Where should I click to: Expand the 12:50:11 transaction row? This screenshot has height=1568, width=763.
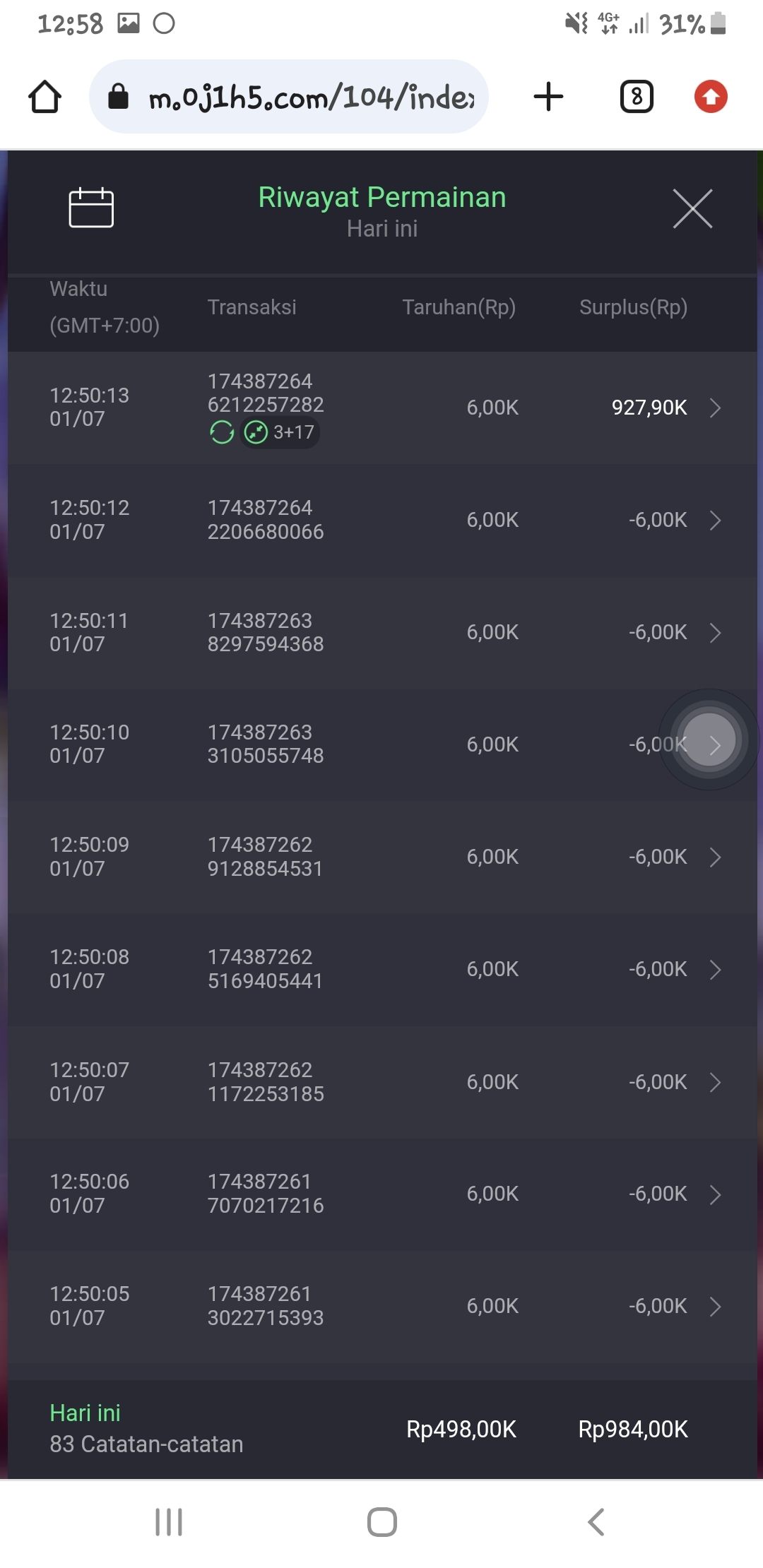(715, 633)
